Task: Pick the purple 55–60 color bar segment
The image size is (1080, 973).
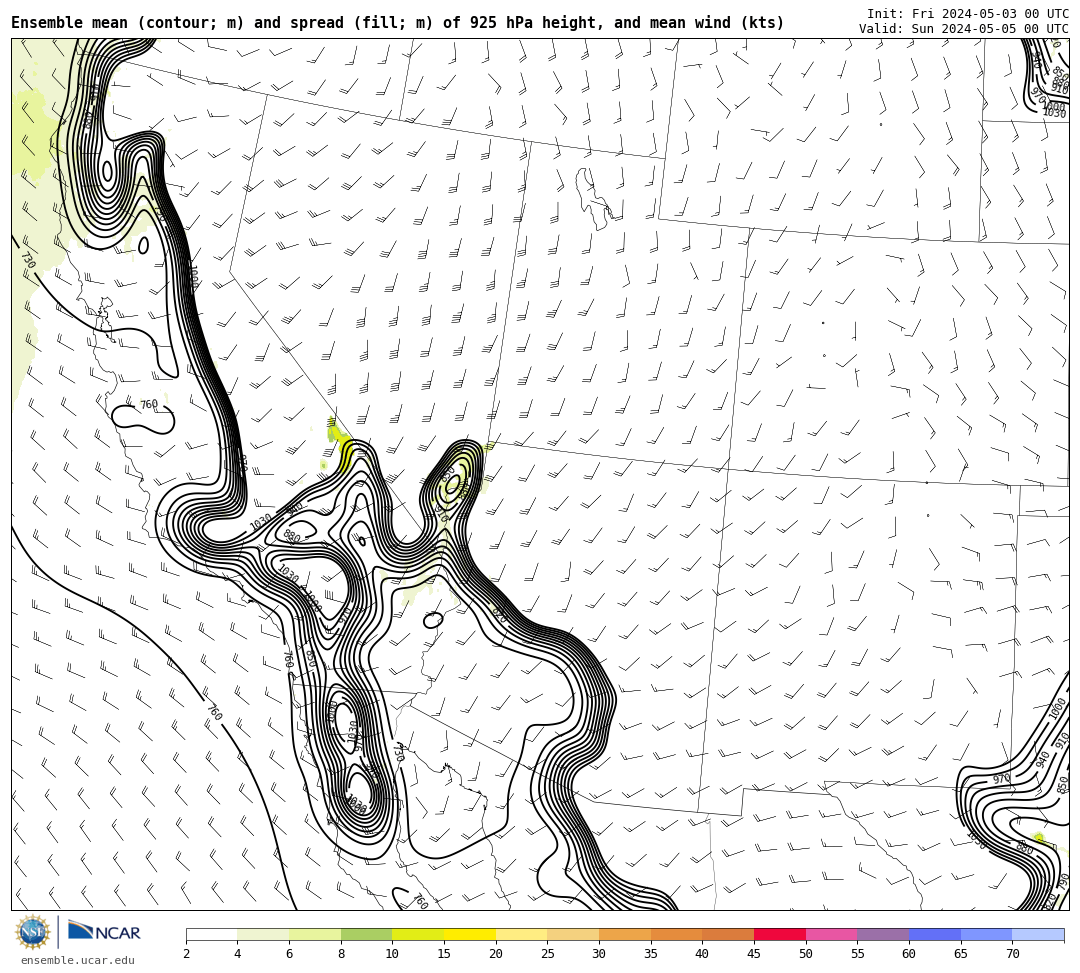Action: 883,934
